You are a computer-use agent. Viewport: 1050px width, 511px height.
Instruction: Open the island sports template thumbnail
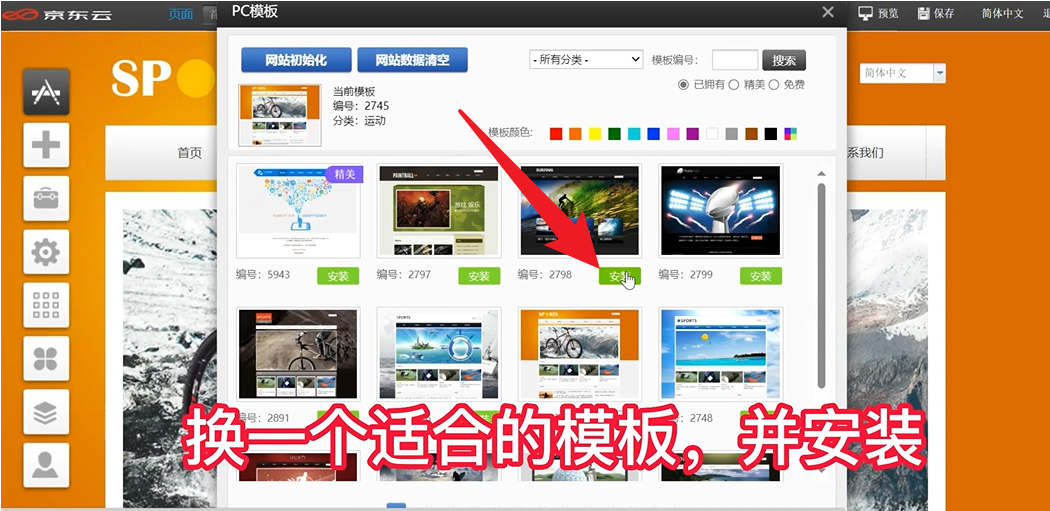coord(439,354)
